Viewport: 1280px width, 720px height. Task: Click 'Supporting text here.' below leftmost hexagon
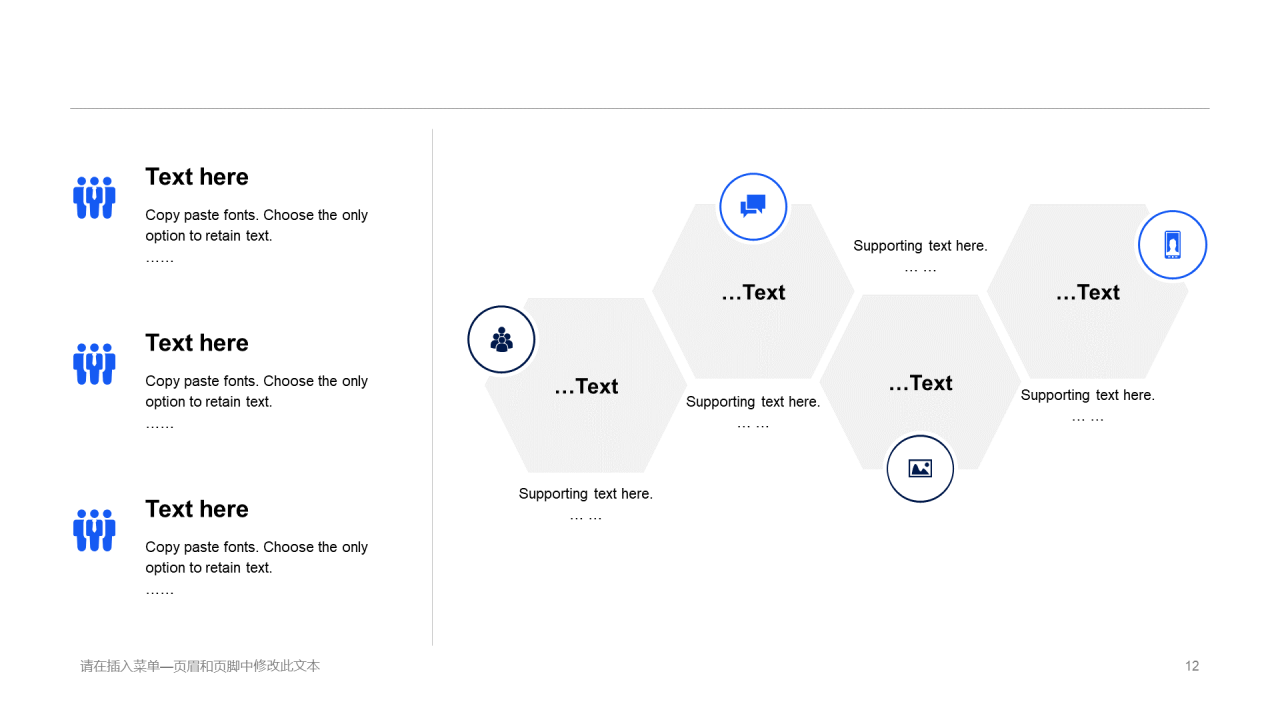[586, 493]
